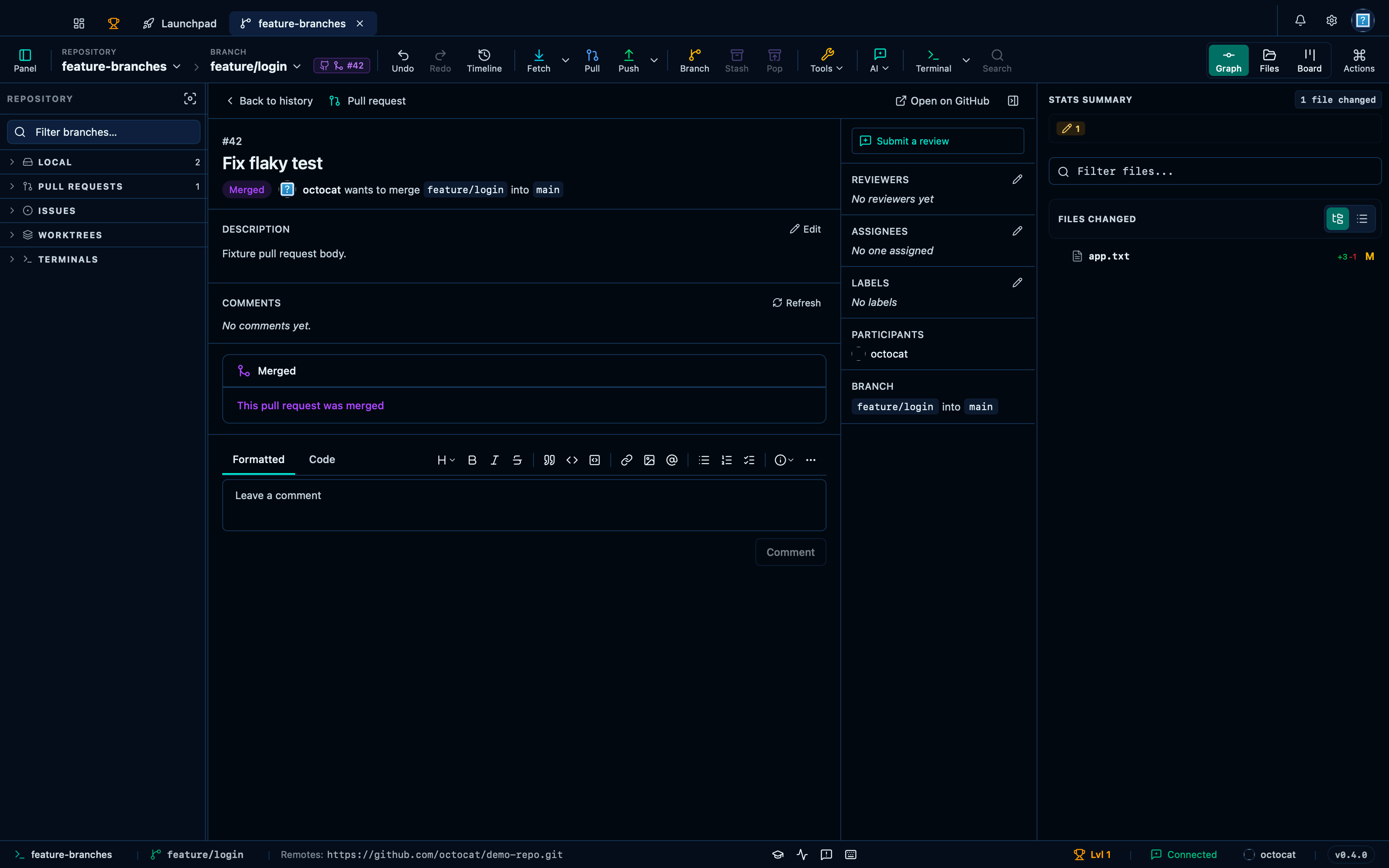Open the AI menu
The image size is (1389, 868).
pyautogui.click(x=879, y=60)
